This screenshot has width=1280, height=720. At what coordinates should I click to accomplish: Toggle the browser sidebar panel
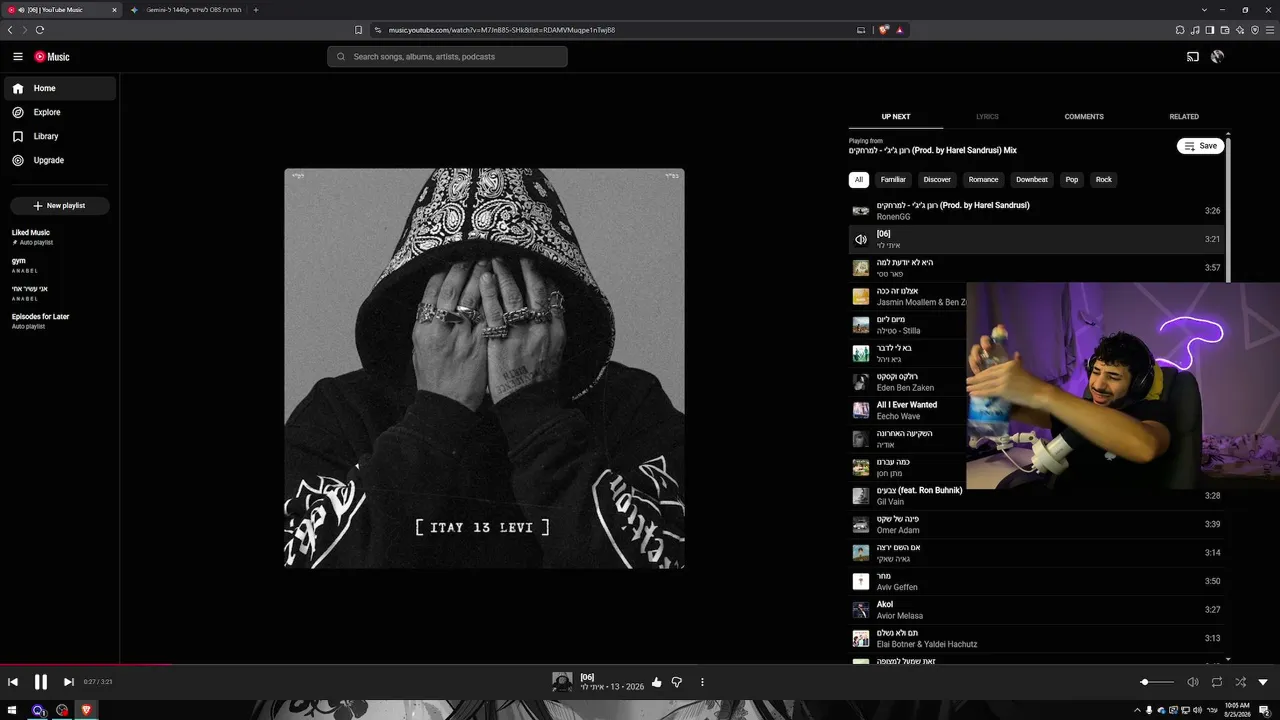pyautogui.click(x=1210, y=30)
